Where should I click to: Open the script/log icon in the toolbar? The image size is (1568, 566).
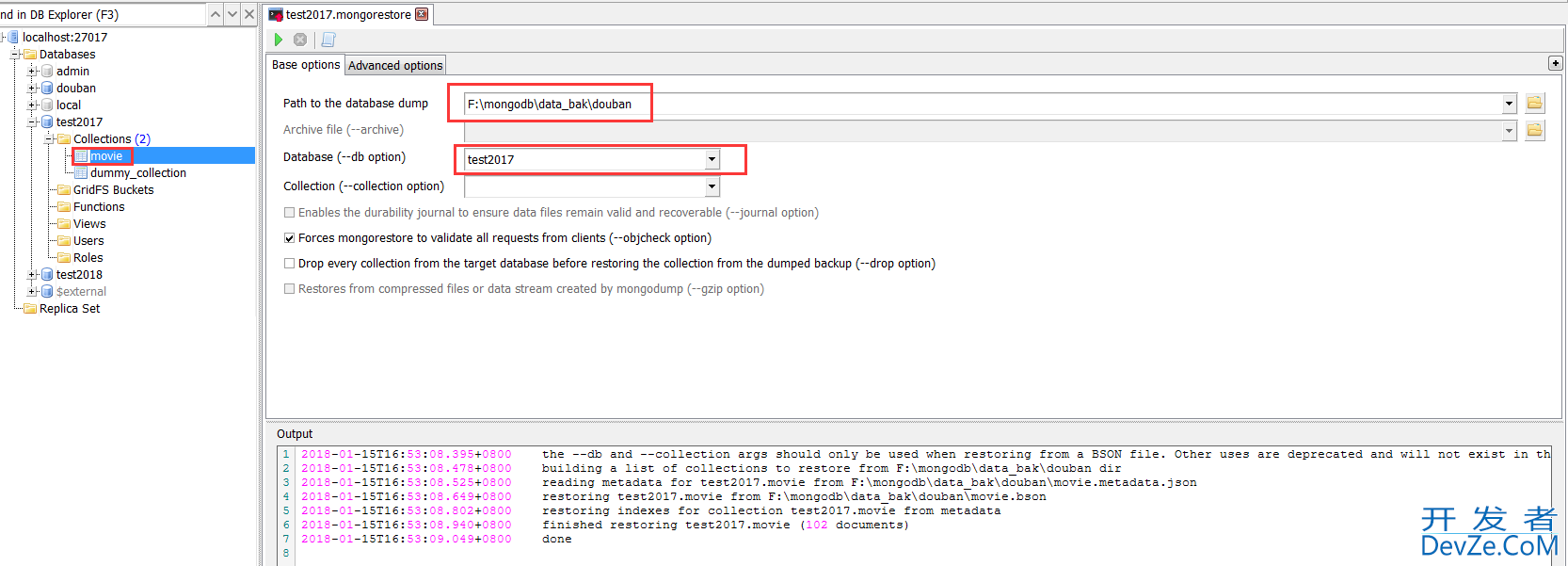point(328,40)
